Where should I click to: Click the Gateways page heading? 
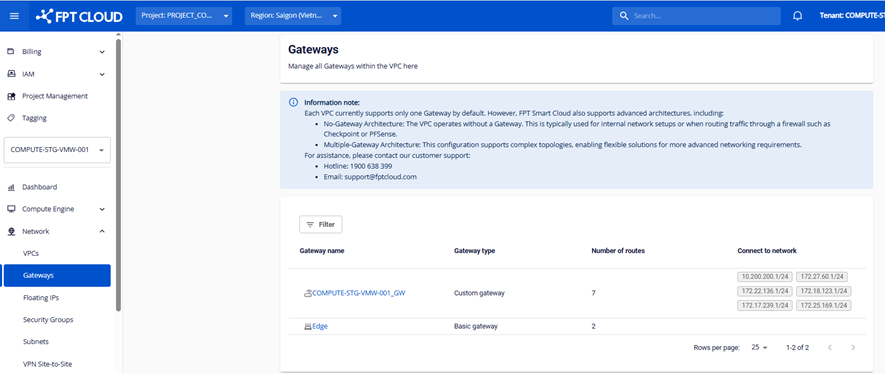(313, 50)
